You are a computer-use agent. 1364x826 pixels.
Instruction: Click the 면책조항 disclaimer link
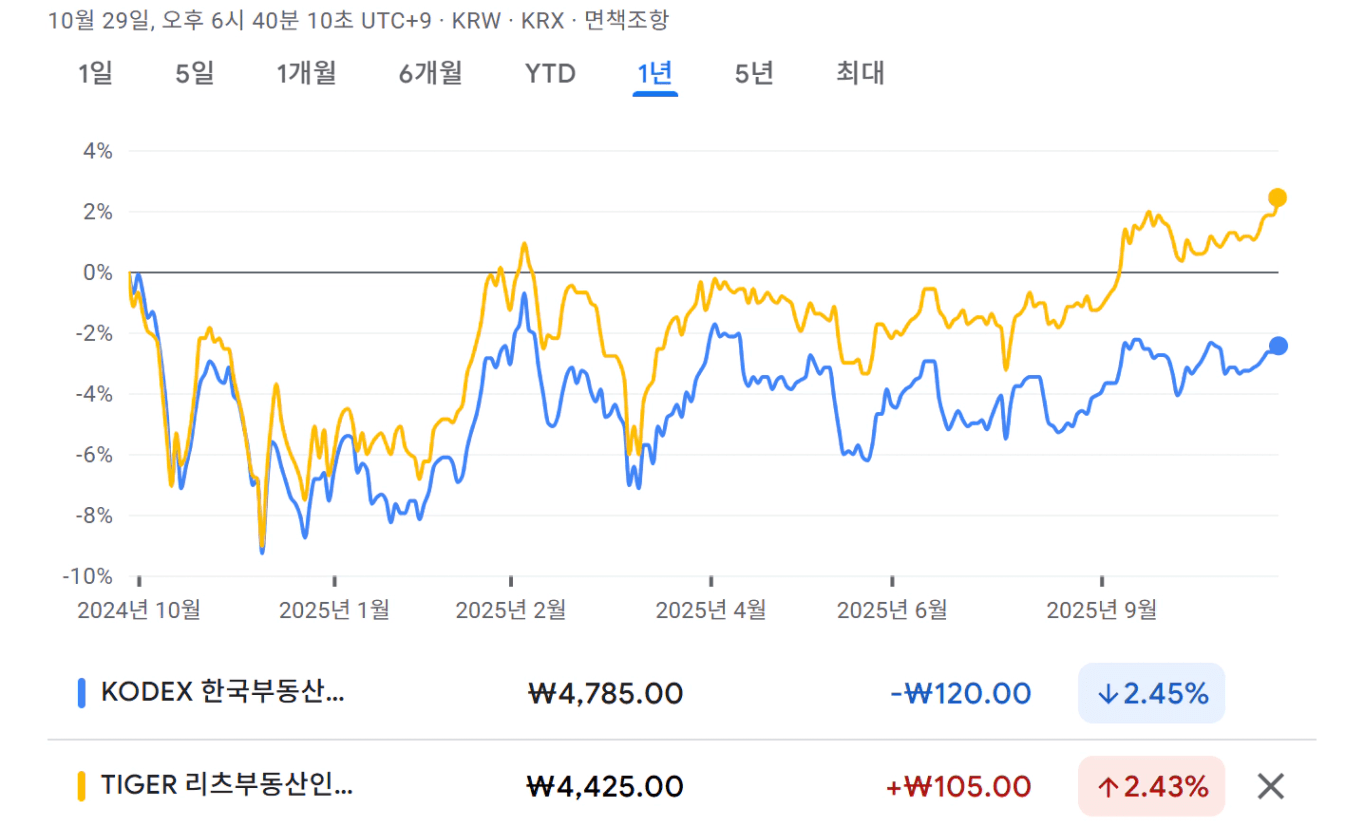(626, 20)
